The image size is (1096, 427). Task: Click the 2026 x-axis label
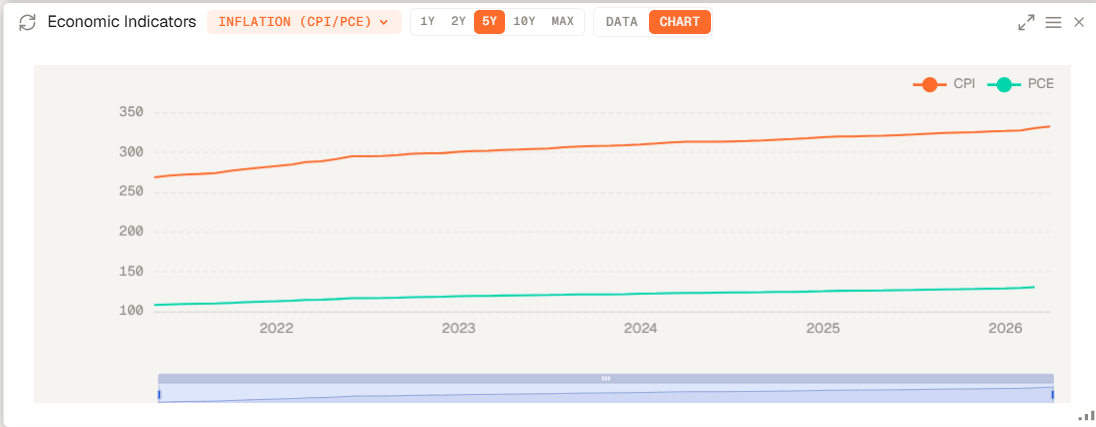point(1005,328)
